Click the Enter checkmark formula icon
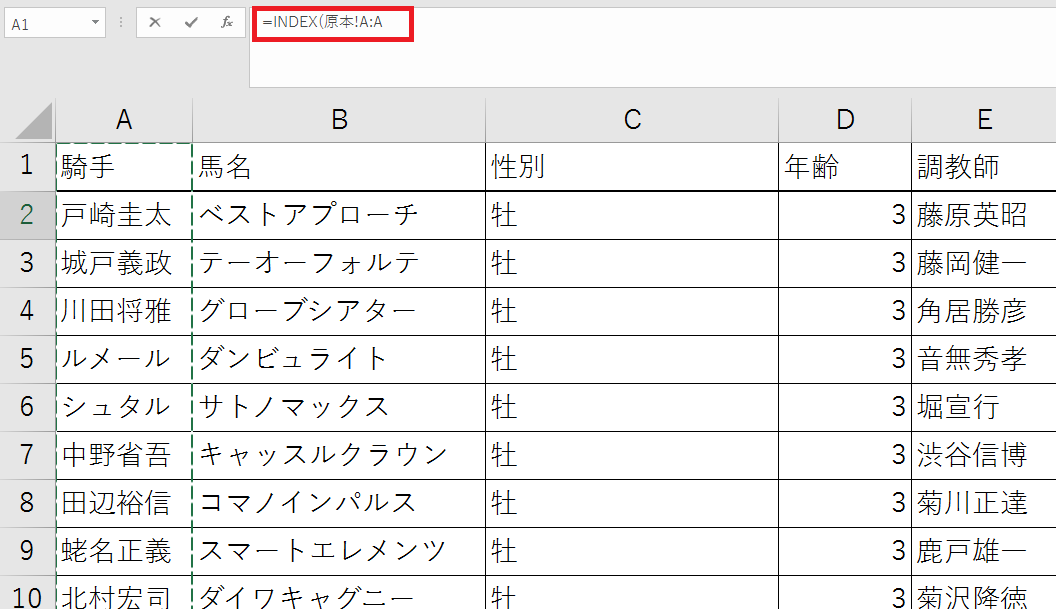 click(x=191, y=22)
